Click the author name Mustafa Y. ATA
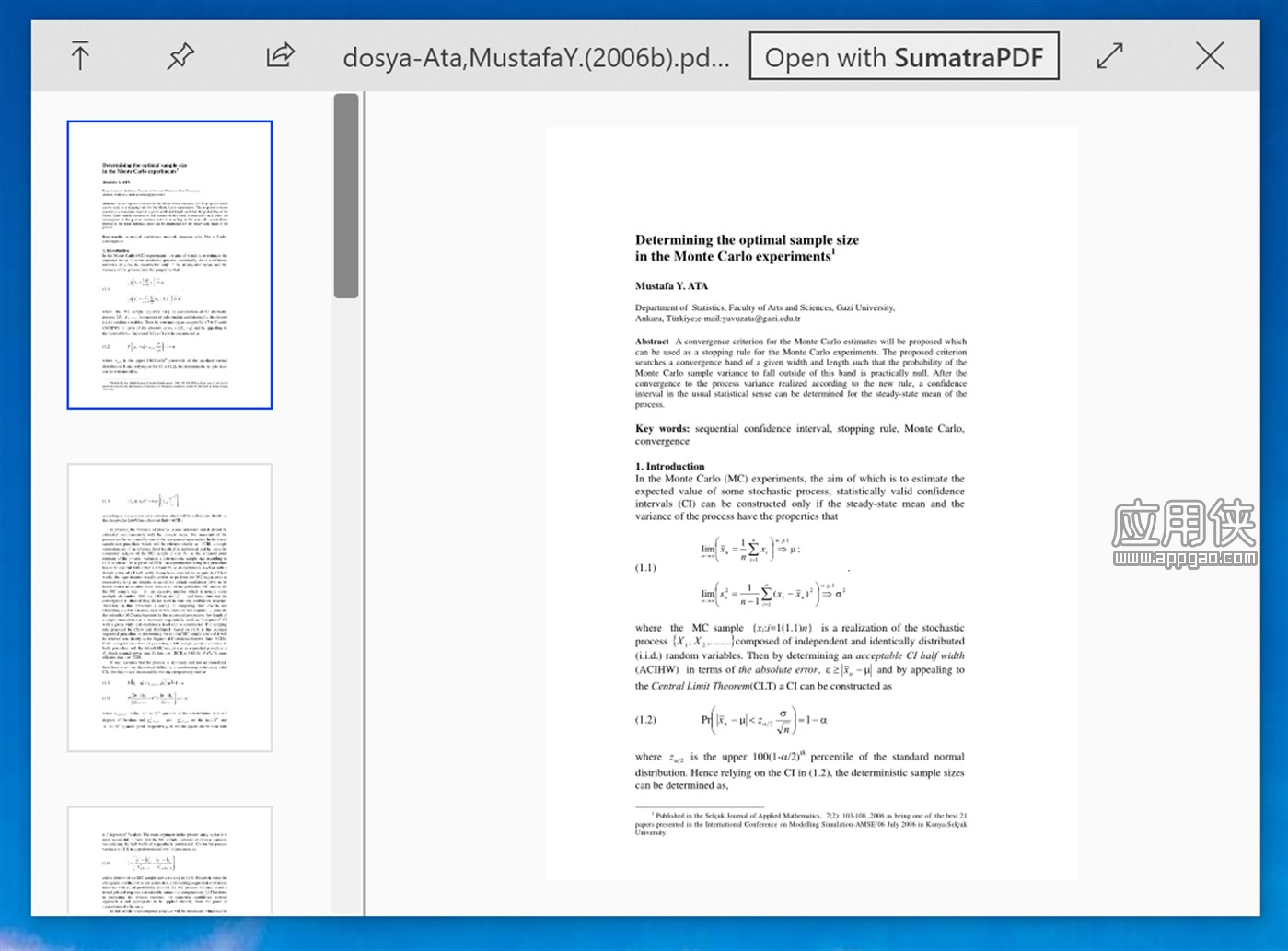This screenshot has height=951, width=1288. tap(671, 286)
